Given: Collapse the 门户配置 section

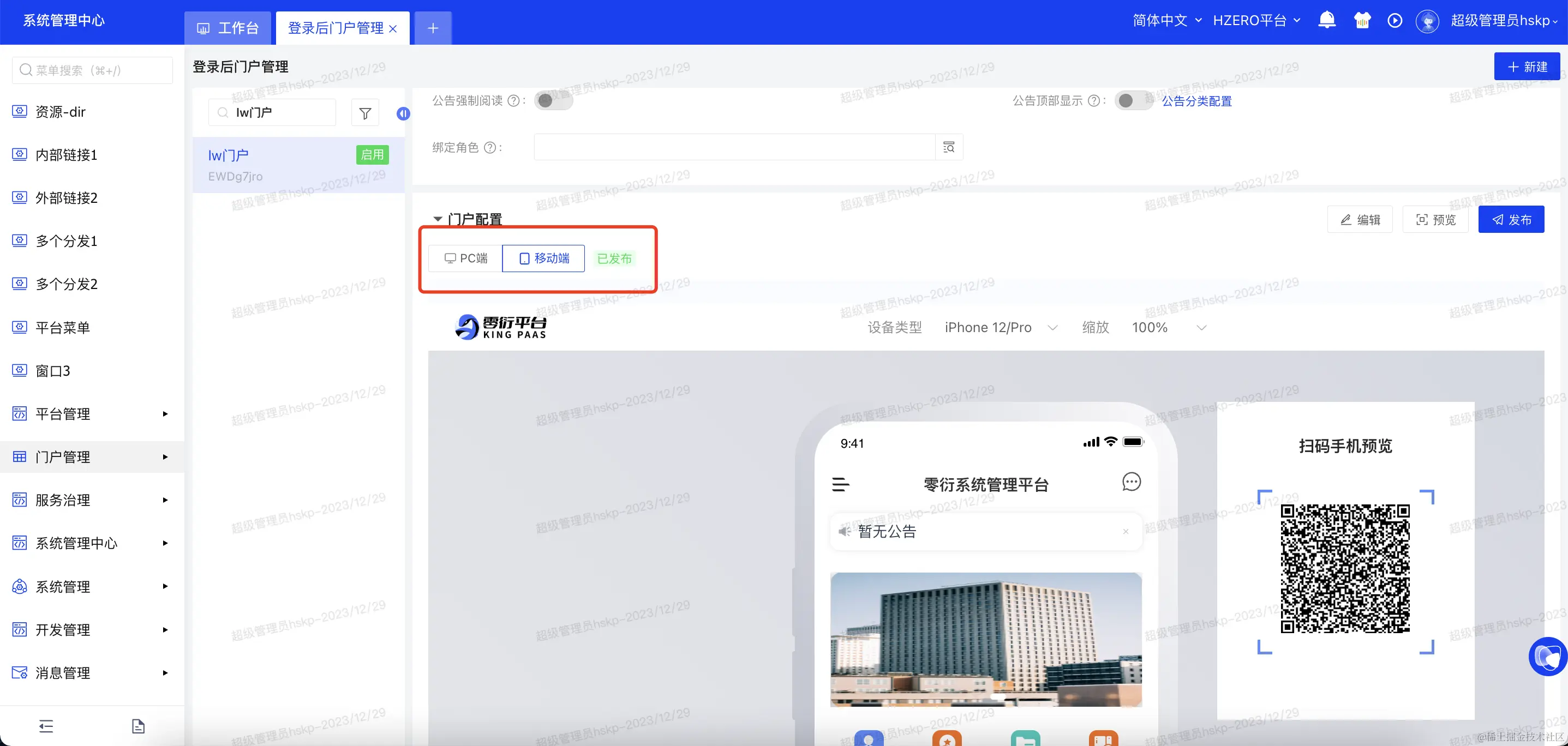Looking at the screenshot, I should click(438, 219).
